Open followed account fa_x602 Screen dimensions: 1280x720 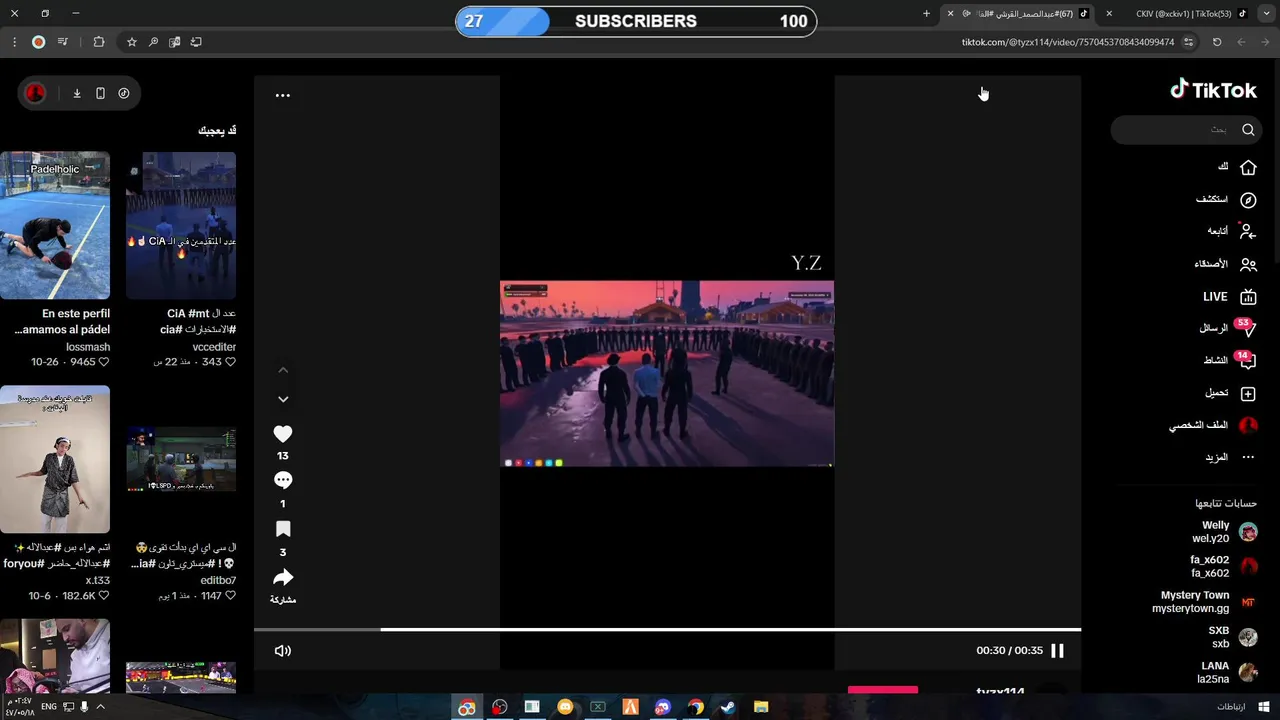tap(1223, 566)
